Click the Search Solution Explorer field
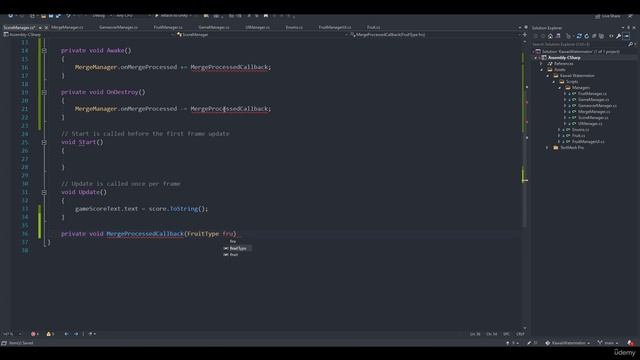Screen dimensions: 640x360 (x=579, y=44)
